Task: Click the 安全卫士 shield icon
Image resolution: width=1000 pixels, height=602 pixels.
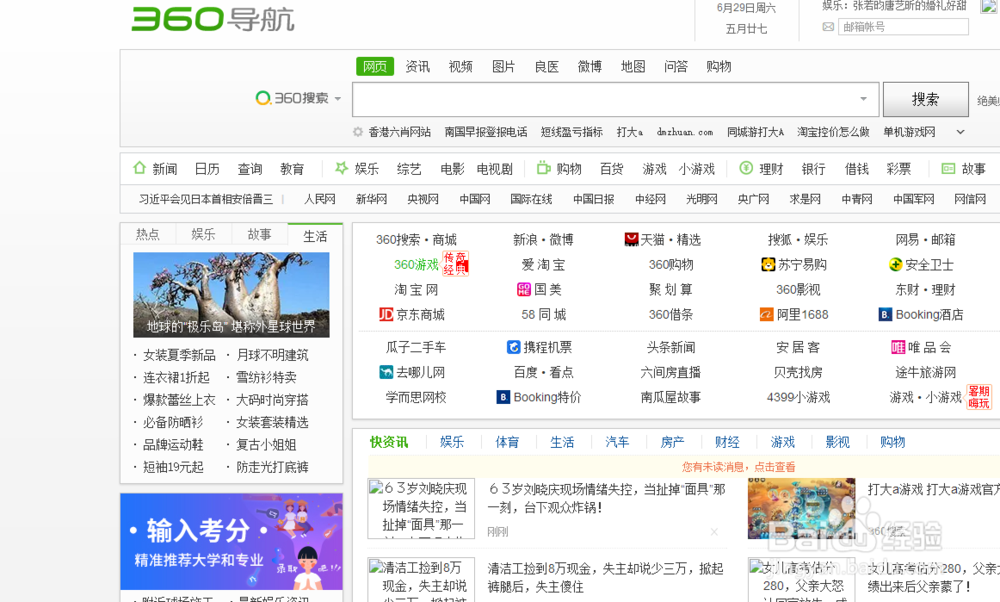Action: (x=896, y=264)
